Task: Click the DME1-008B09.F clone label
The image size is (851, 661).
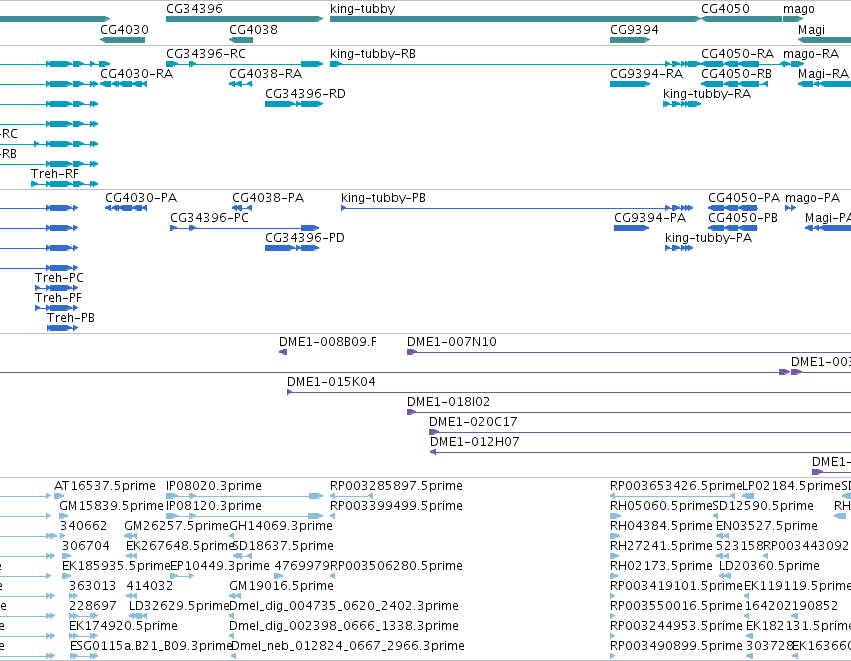Action: coord(328,342)
